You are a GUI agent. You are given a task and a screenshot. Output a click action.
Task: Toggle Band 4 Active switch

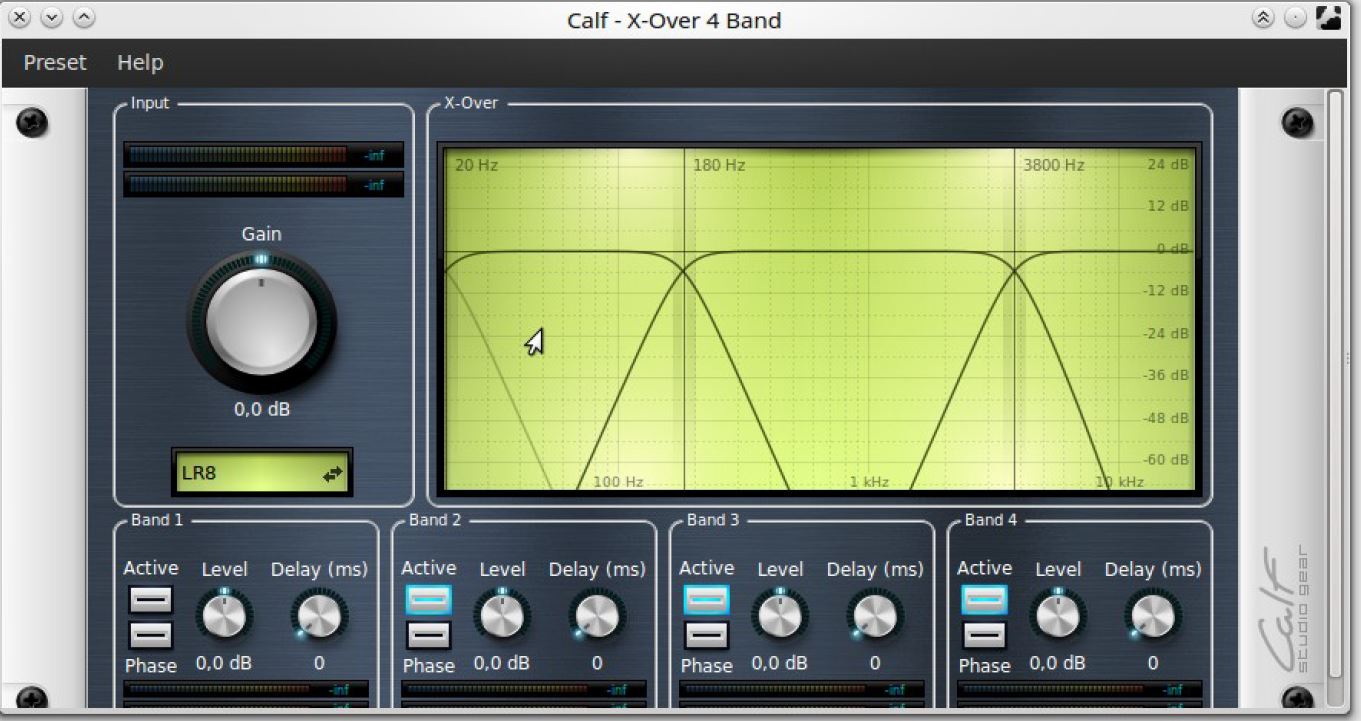coord(984,600)
